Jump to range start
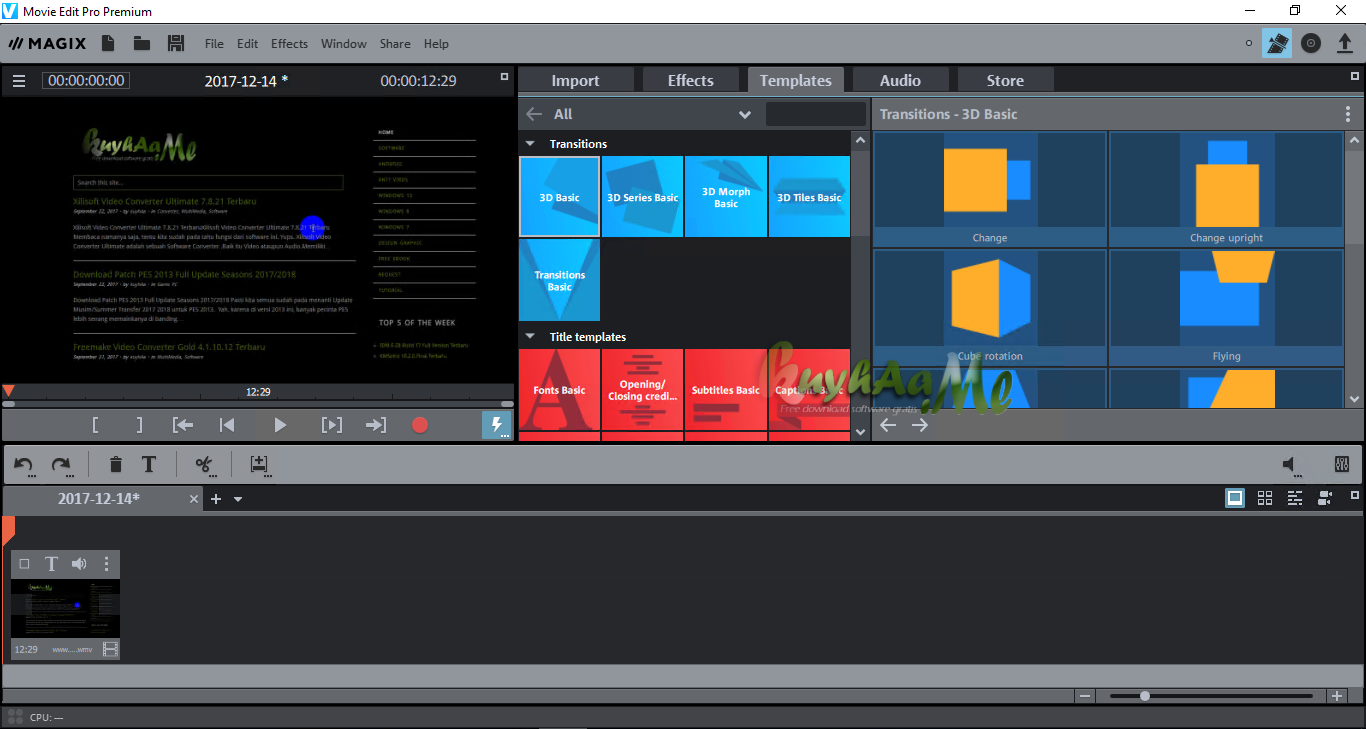 (183, 425)
